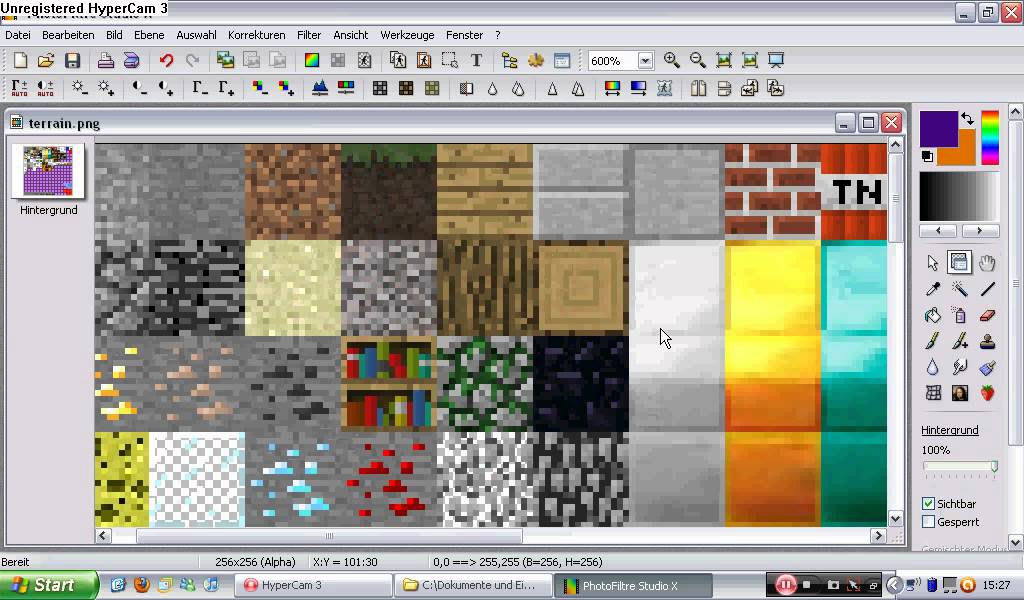Click the Windows Start button
The image size is (1024, 600).
[x=49, y=585]
